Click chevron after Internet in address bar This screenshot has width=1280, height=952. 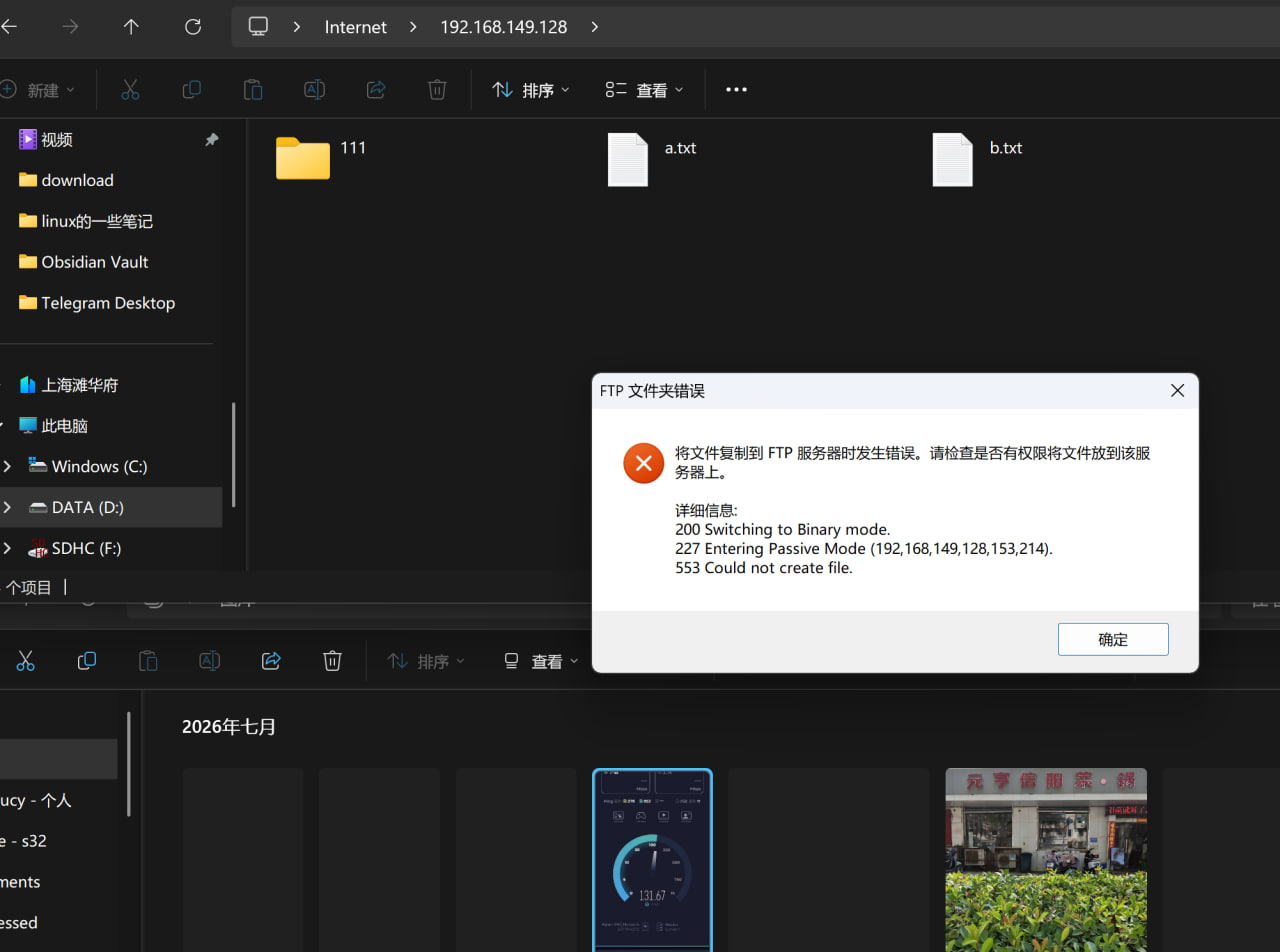(413, 27)
